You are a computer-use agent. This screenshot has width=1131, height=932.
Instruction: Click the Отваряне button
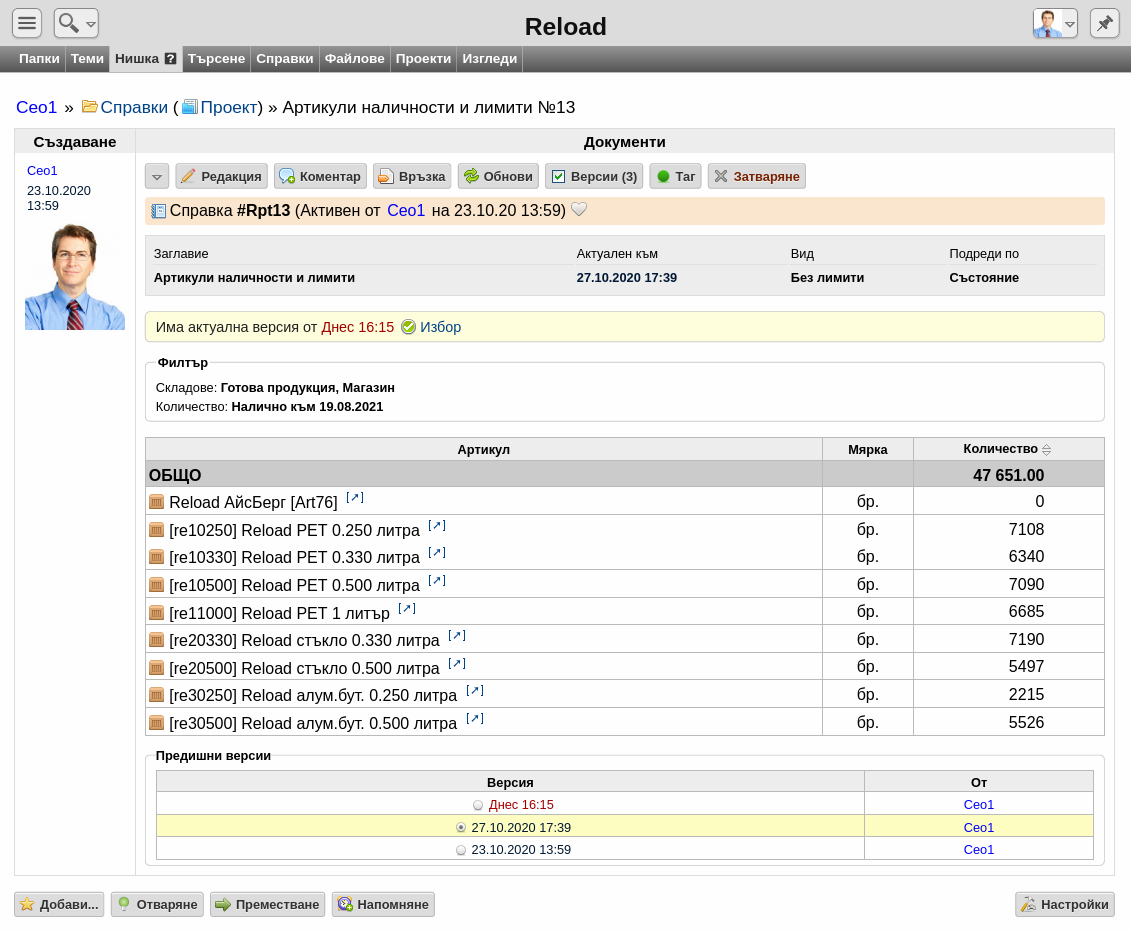[x=157, y=905]
